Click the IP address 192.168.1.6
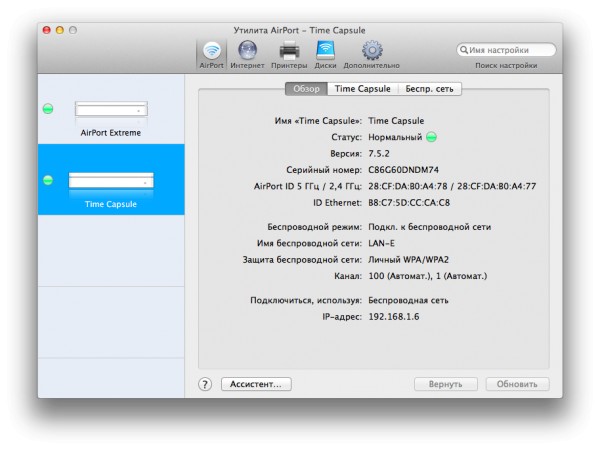Image resolution: width=600 pixels, height=450 pixels. (394, 317)
